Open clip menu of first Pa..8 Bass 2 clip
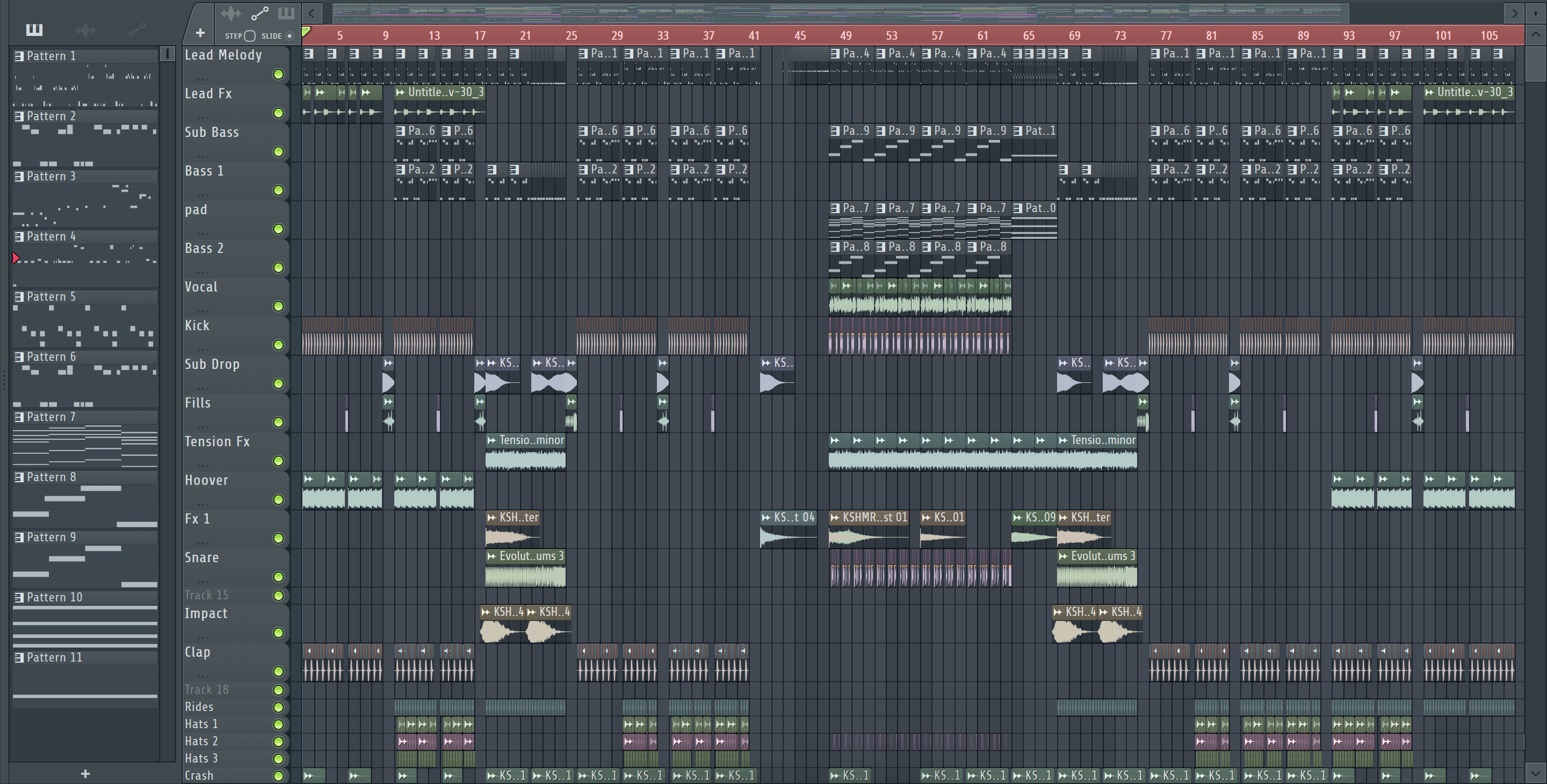The height and width of the screenshot is (784, 1547). coord(835,246)
